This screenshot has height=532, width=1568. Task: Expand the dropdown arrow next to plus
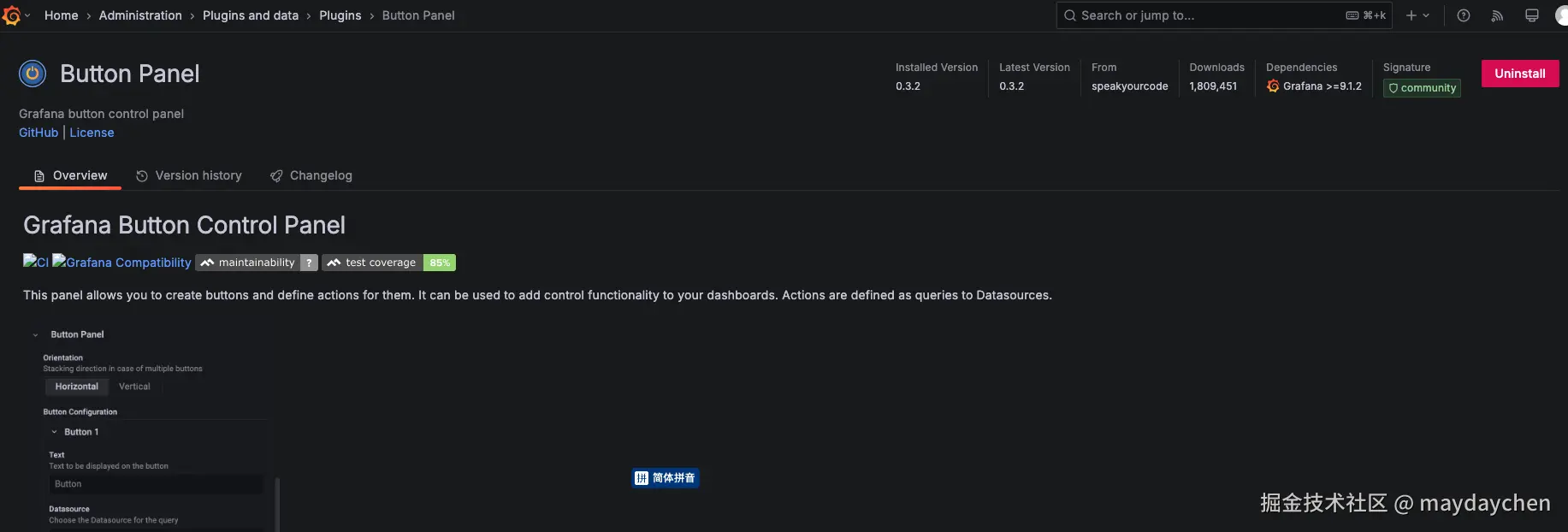tap(1426, 15)
